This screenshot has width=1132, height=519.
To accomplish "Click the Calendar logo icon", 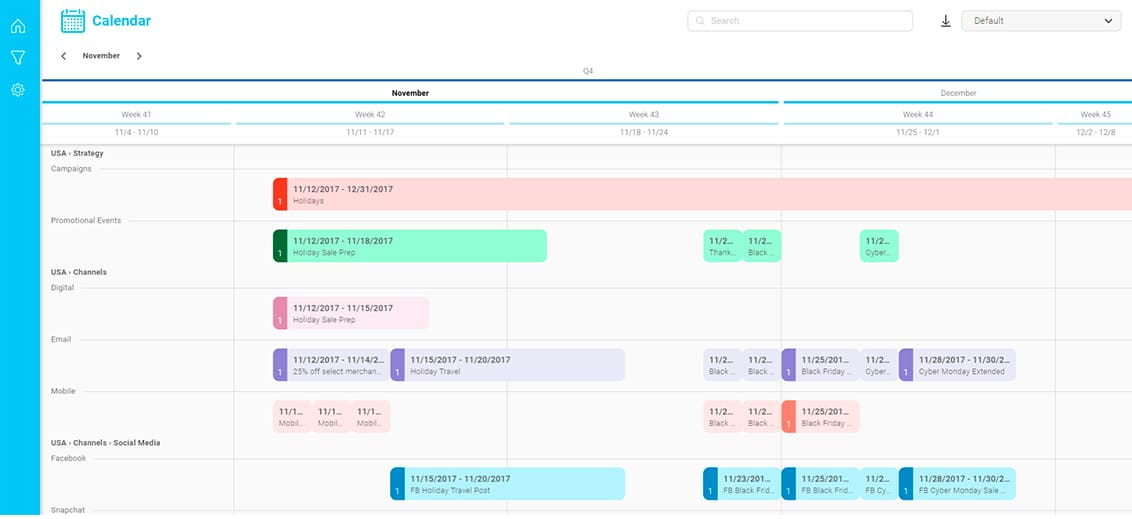I will tap(73, 20).
